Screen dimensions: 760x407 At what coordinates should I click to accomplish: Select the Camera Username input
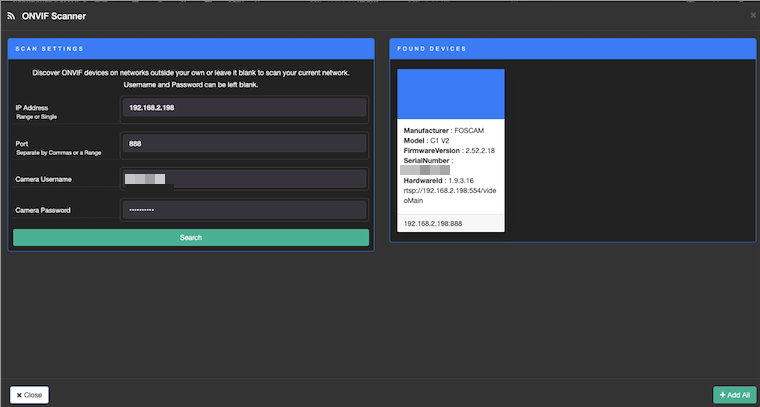pyautogui.click(x=244, y=179)
